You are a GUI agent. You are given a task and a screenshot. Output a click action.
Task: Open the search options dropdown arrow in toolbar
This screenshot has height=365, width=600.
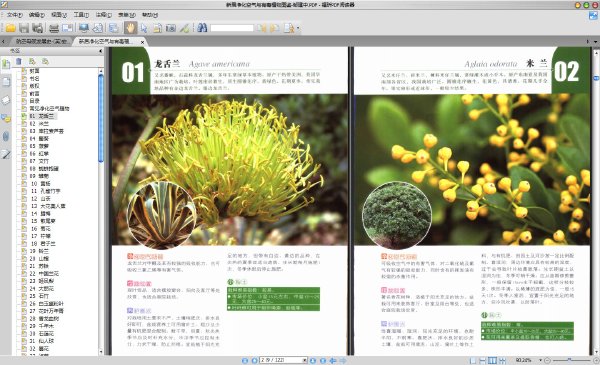pyautogui.click(x=298, y=28)
